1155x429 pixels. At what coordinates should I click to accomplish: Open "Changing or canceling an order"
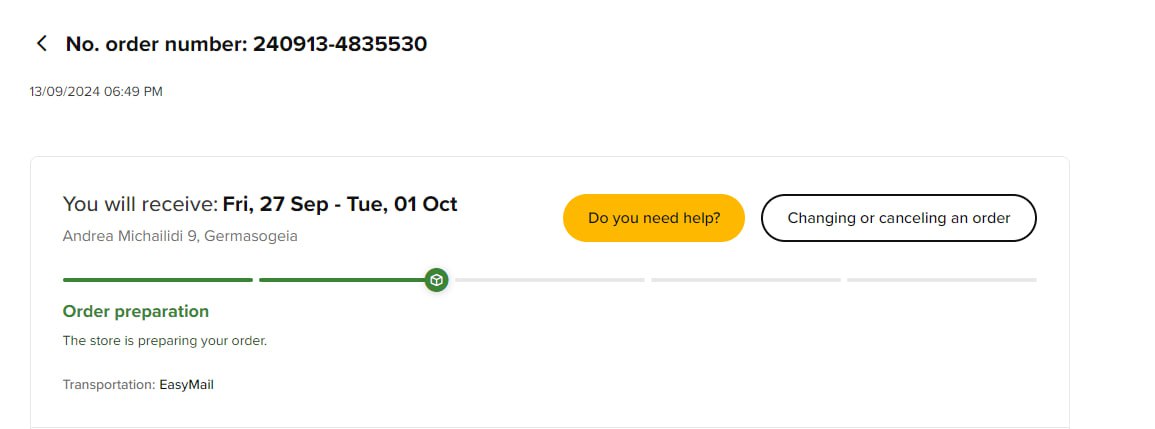coord(898,218)
